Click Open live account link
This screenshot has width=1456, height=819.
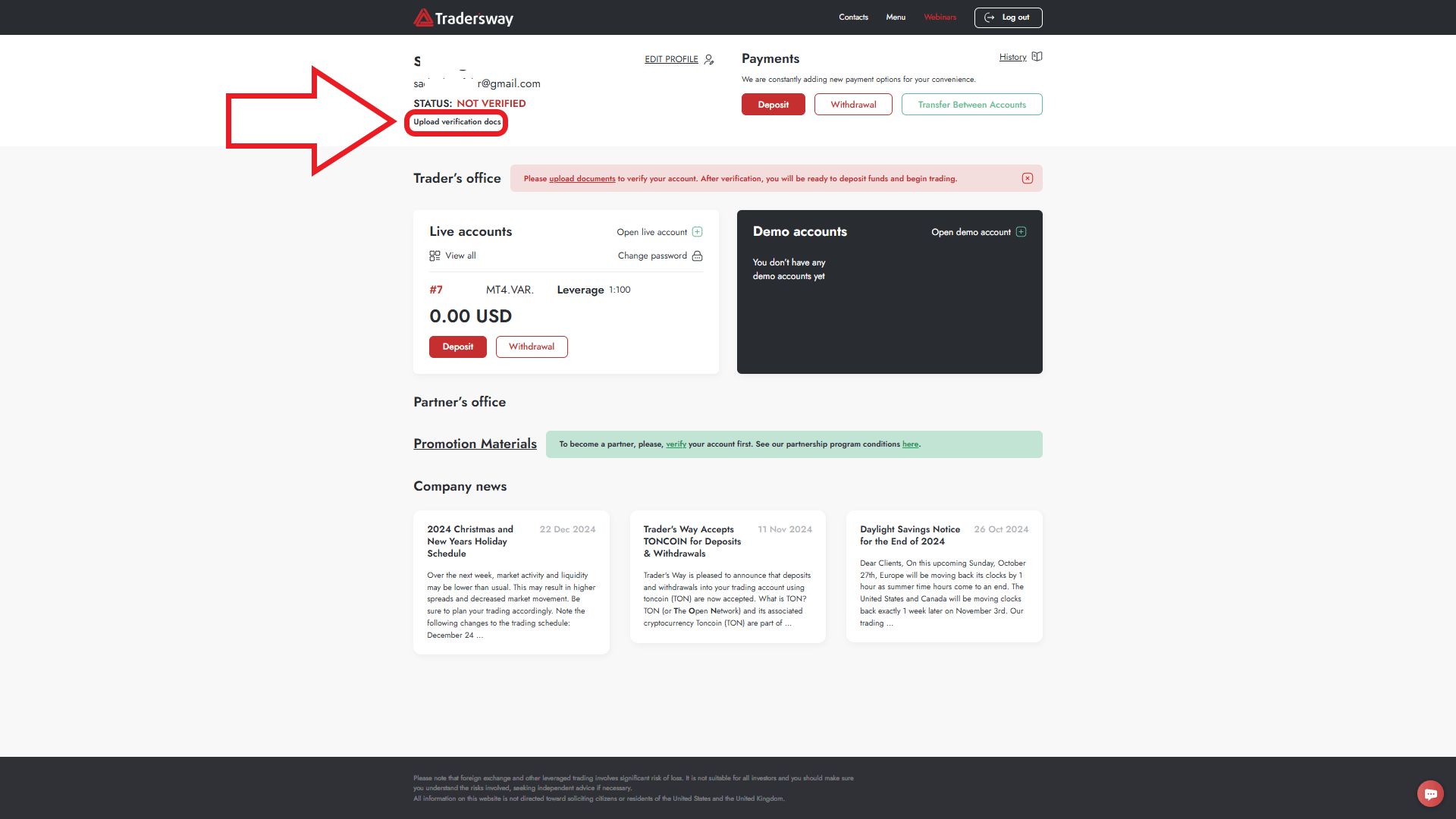651,232
